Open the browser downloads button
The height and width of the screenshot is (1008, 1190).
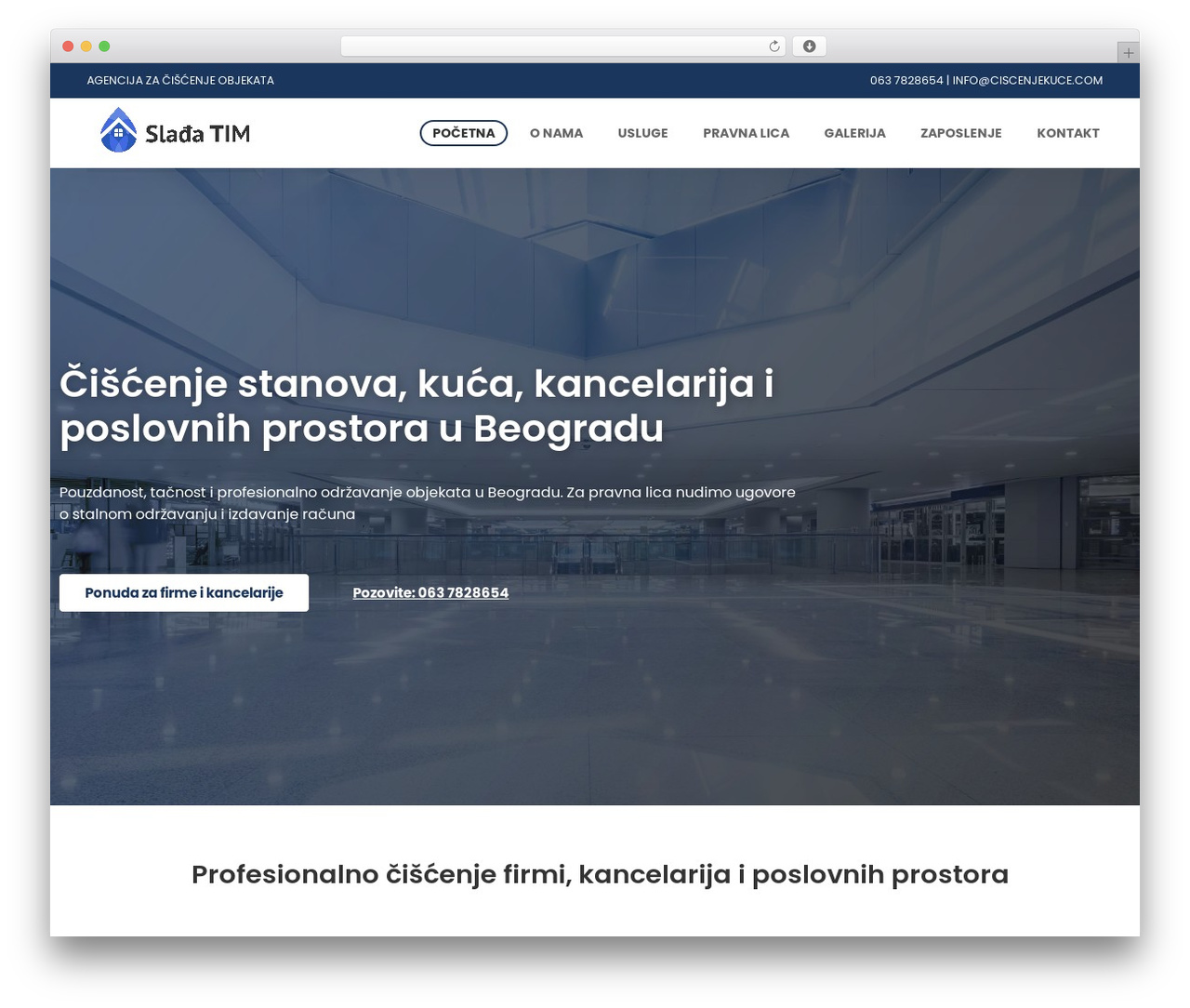pos(809,46)
